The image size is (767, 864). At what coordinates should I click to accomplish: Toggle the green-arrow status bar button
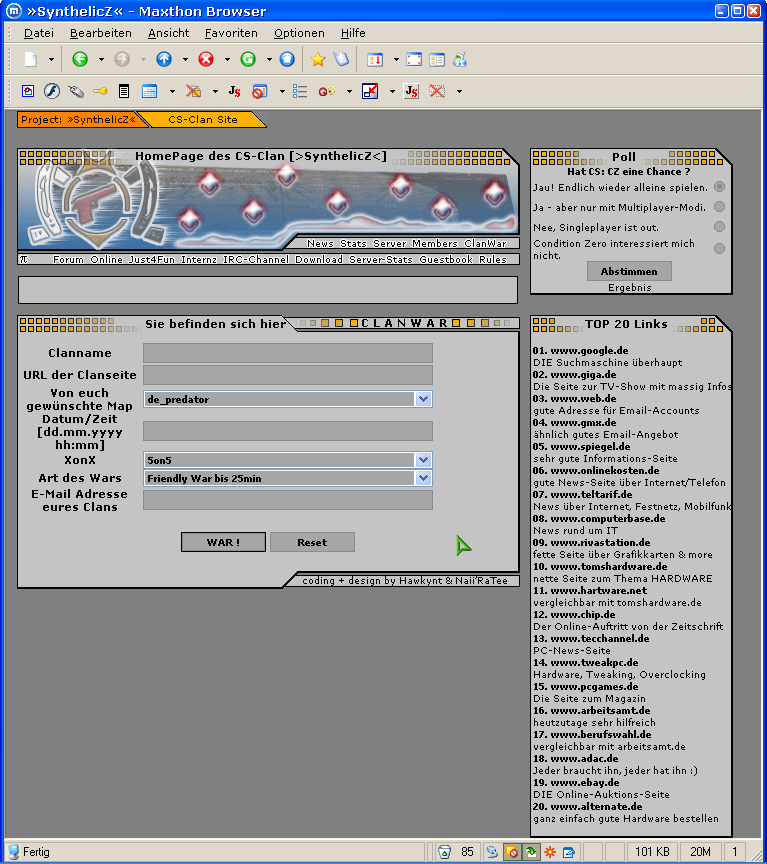tap(531, 852)
